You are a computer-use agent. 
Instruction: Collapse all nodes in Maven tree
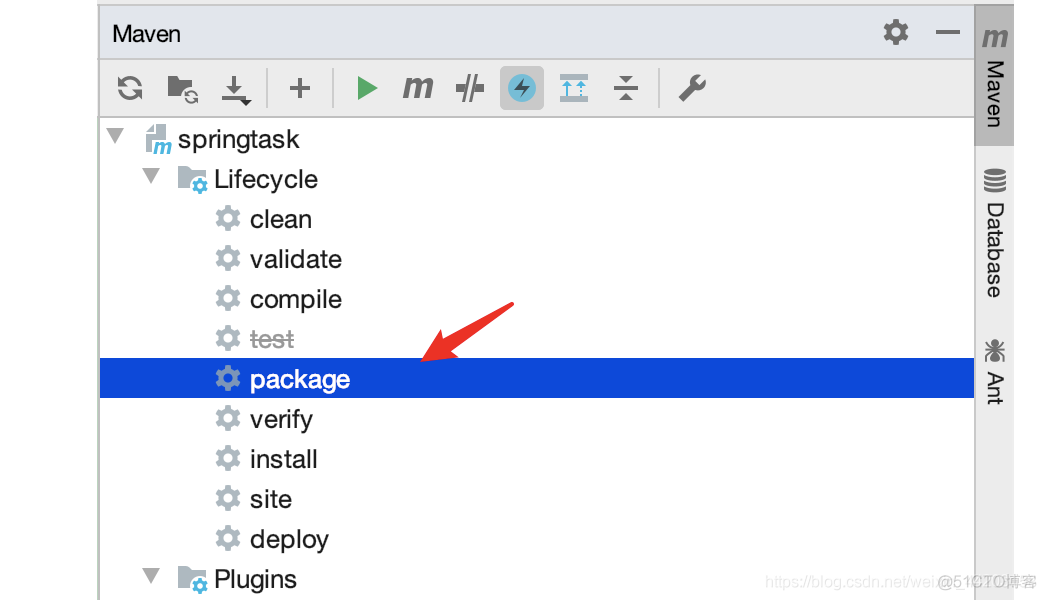[626, 88]
